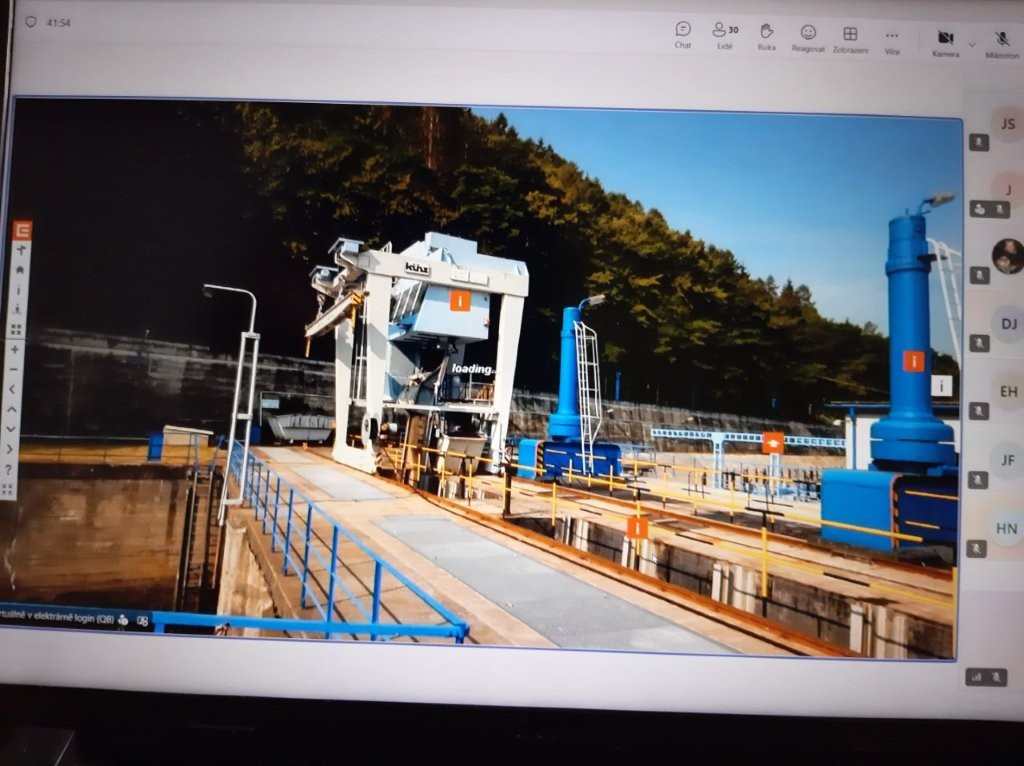This screenshot has width=1024, height=766.
Task: Unmute the Mikrofon
Action: coord(1002,42)
